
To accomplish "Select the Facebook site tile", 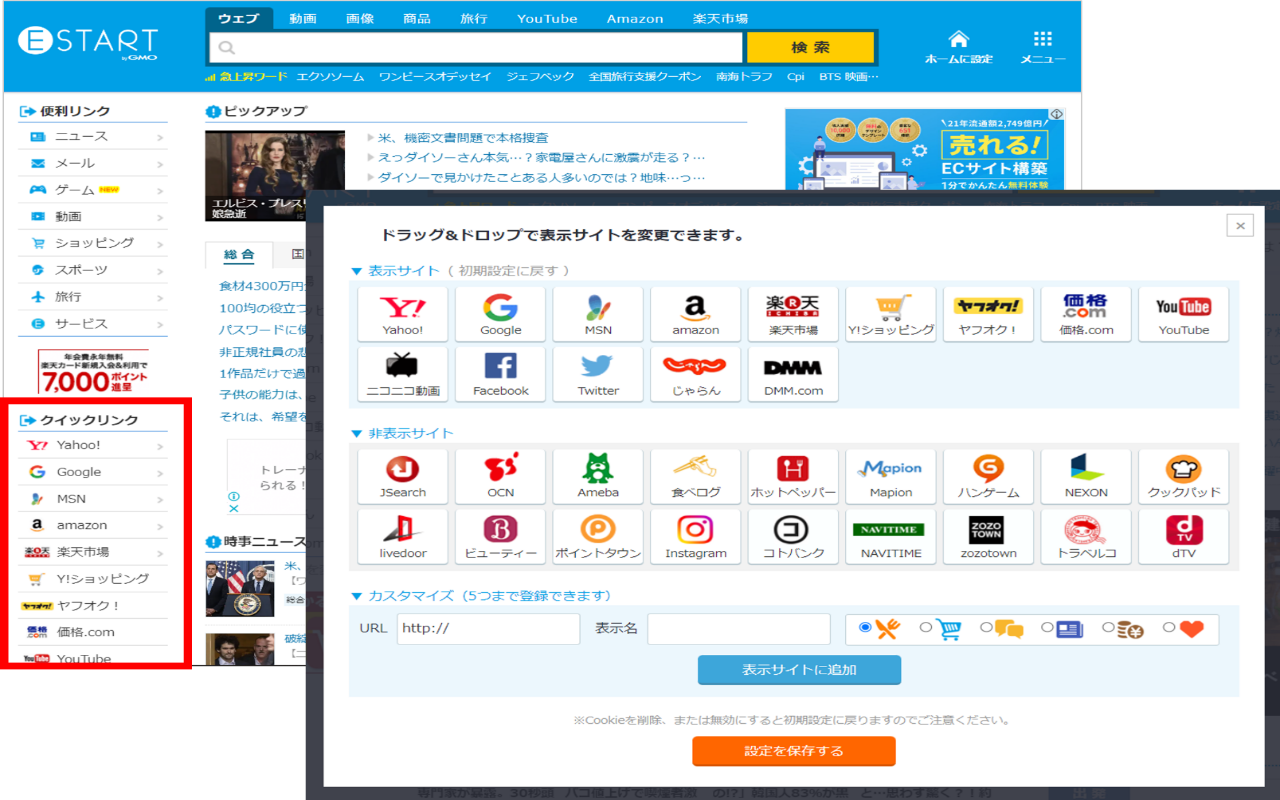I will tap(500, 375).
